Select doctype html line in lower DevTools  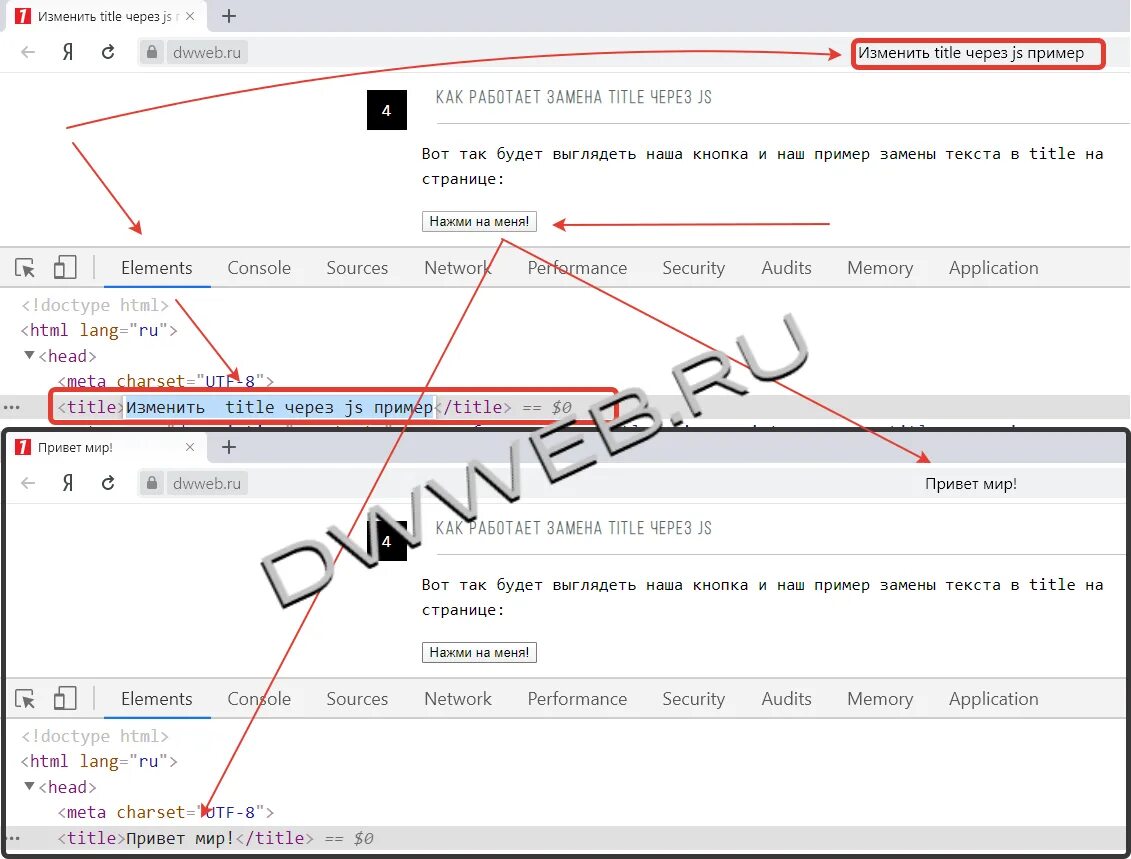[94, 736]
